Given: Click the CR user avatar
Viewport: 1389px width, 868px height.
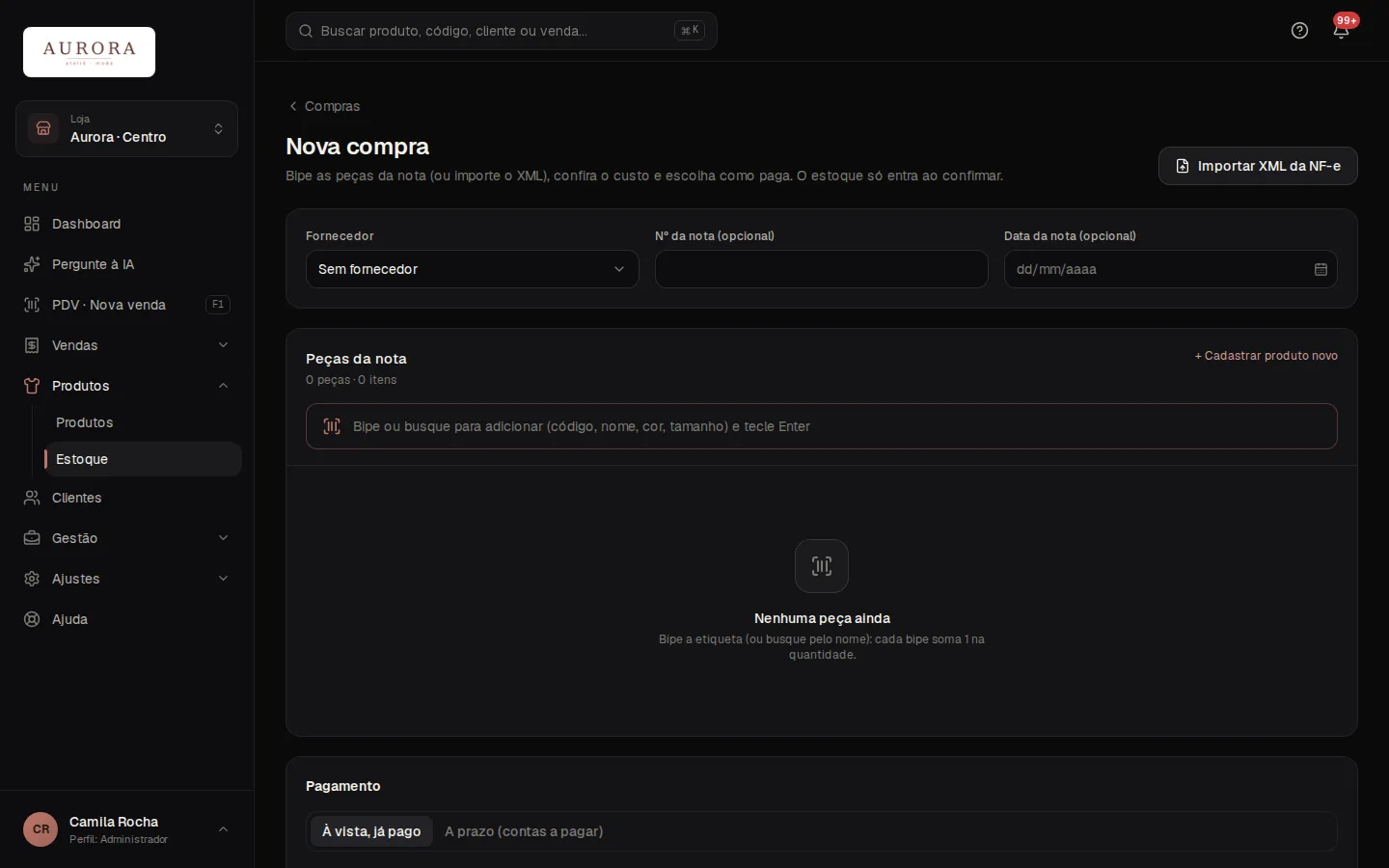Looking at the screenshot, I should (41, 829).
